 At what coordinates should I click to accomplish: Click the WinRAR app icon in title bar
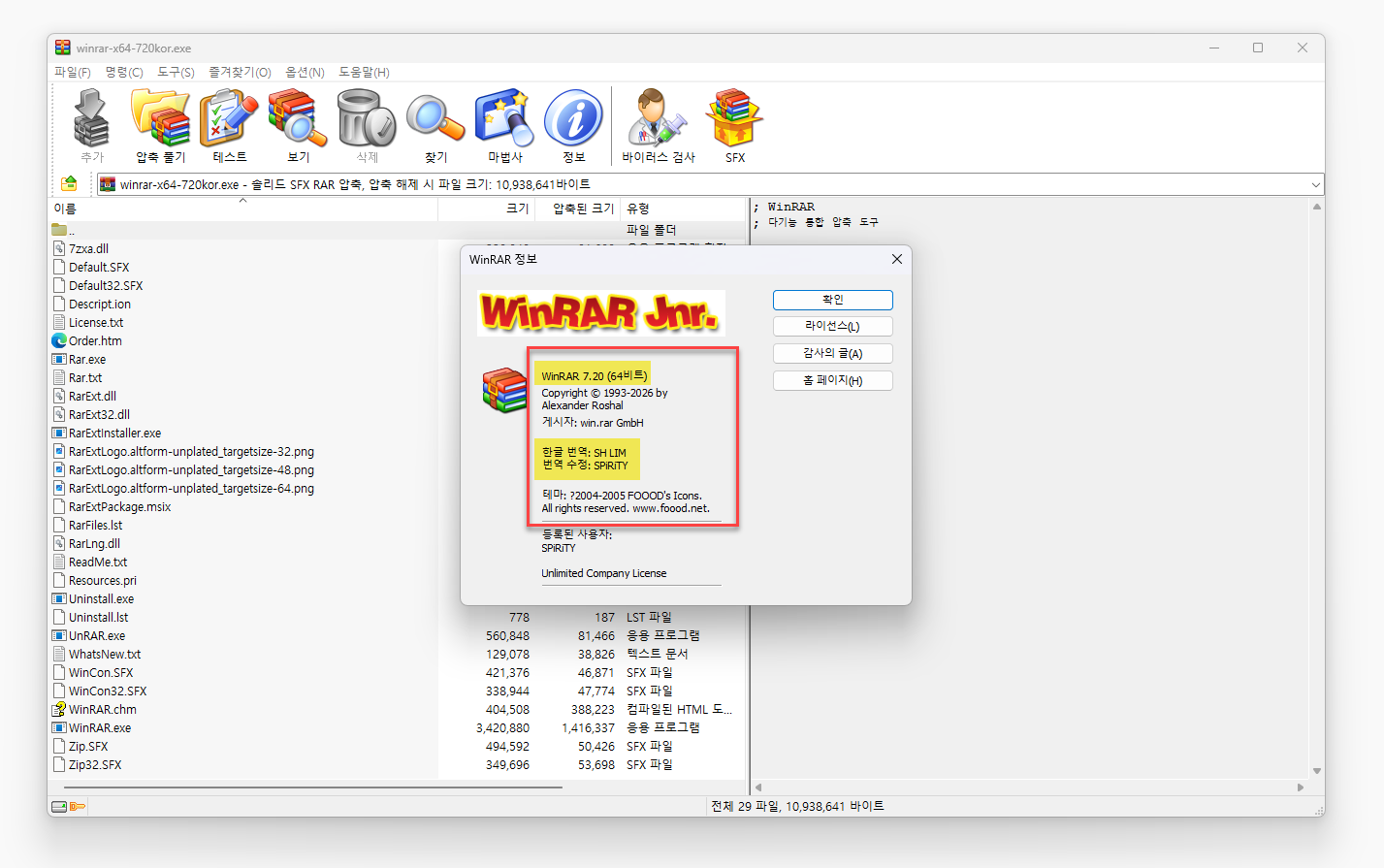[x=63, y=48]
